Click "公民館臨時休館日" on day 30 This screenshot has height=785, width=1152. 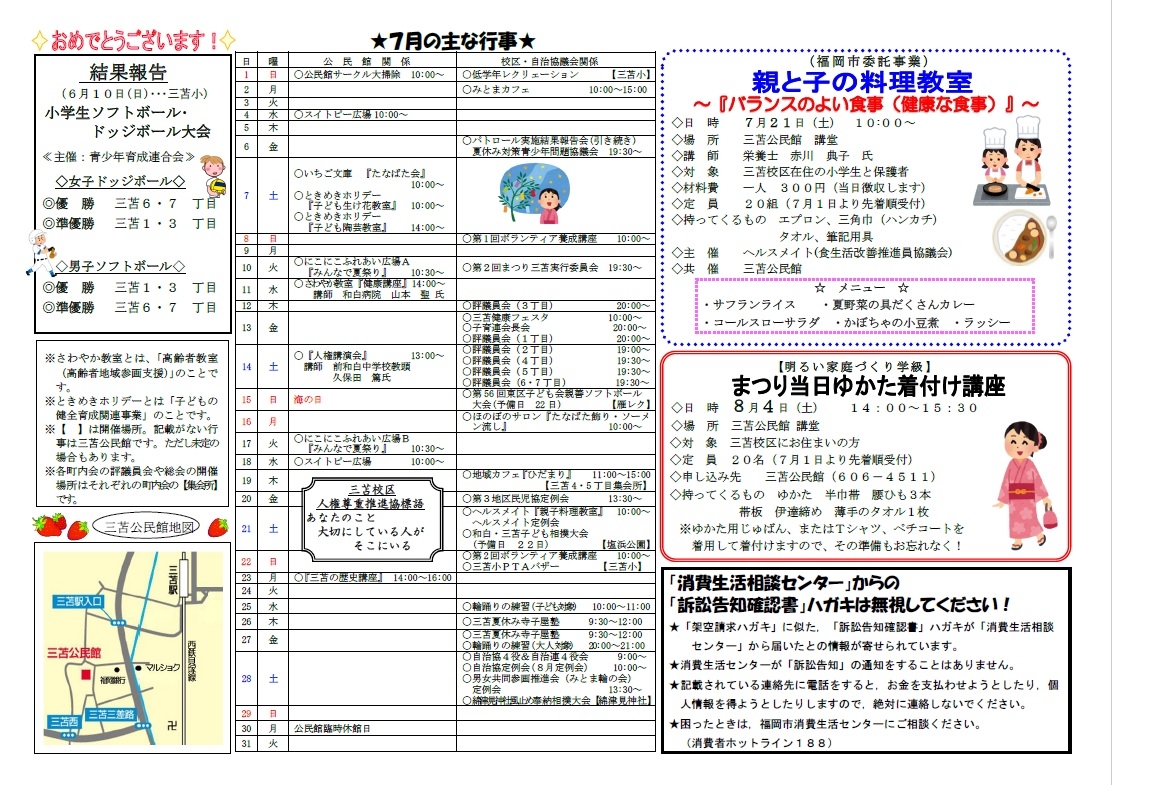click(332, 728)
